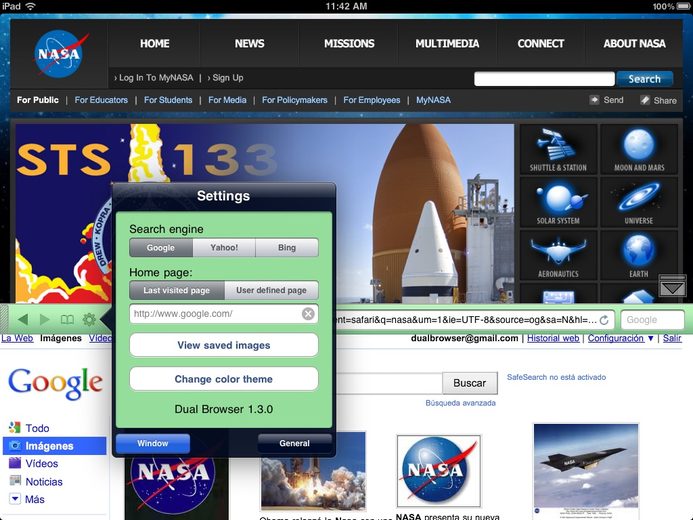
Task: Choose Google as search engine
Action: (x=161, y=247)
